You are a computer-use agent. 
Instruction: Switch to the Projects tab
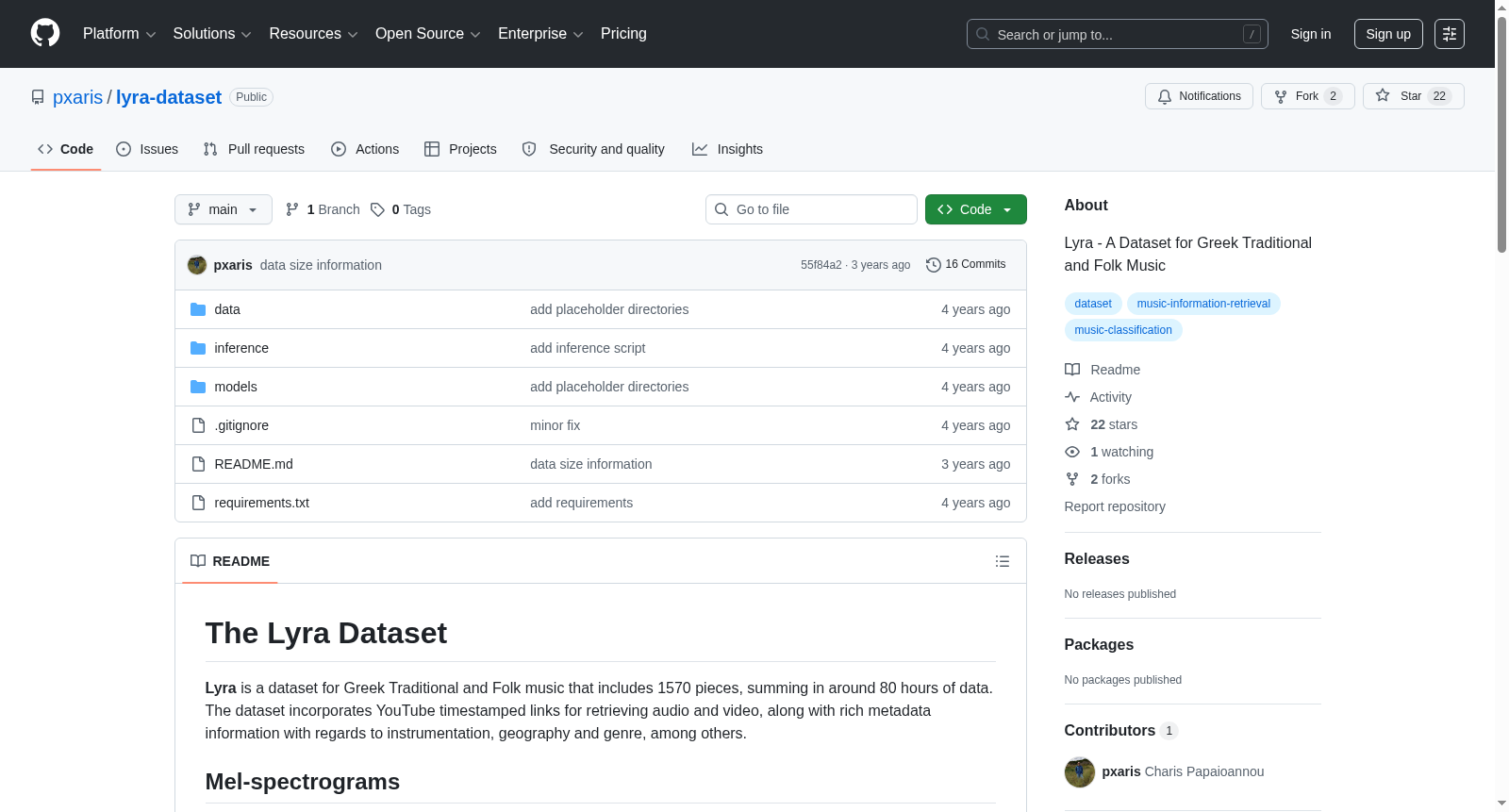460,149
